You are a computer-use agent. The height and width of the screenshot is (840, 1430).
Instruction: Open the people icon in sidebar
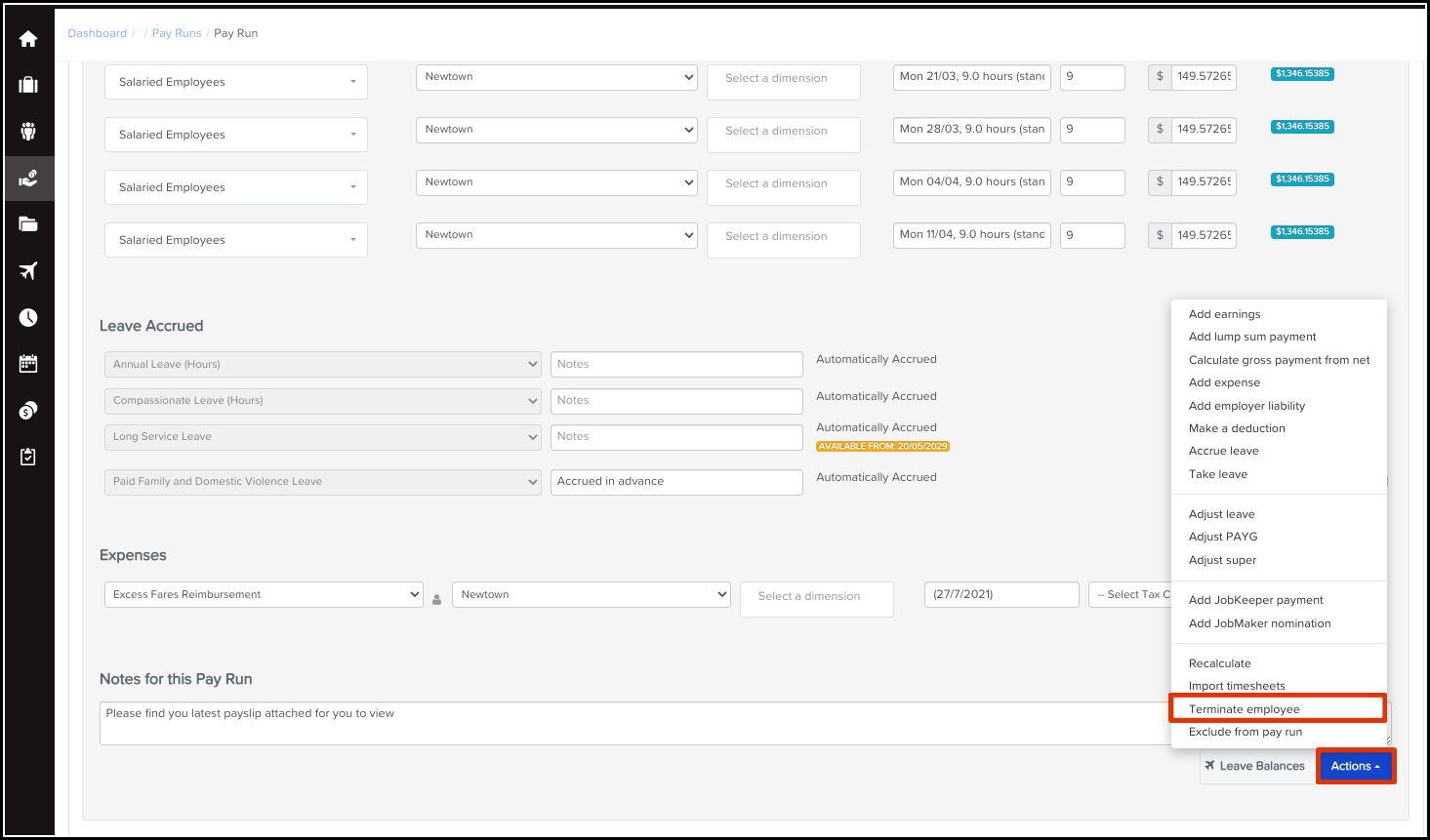[x=28, y=132]
